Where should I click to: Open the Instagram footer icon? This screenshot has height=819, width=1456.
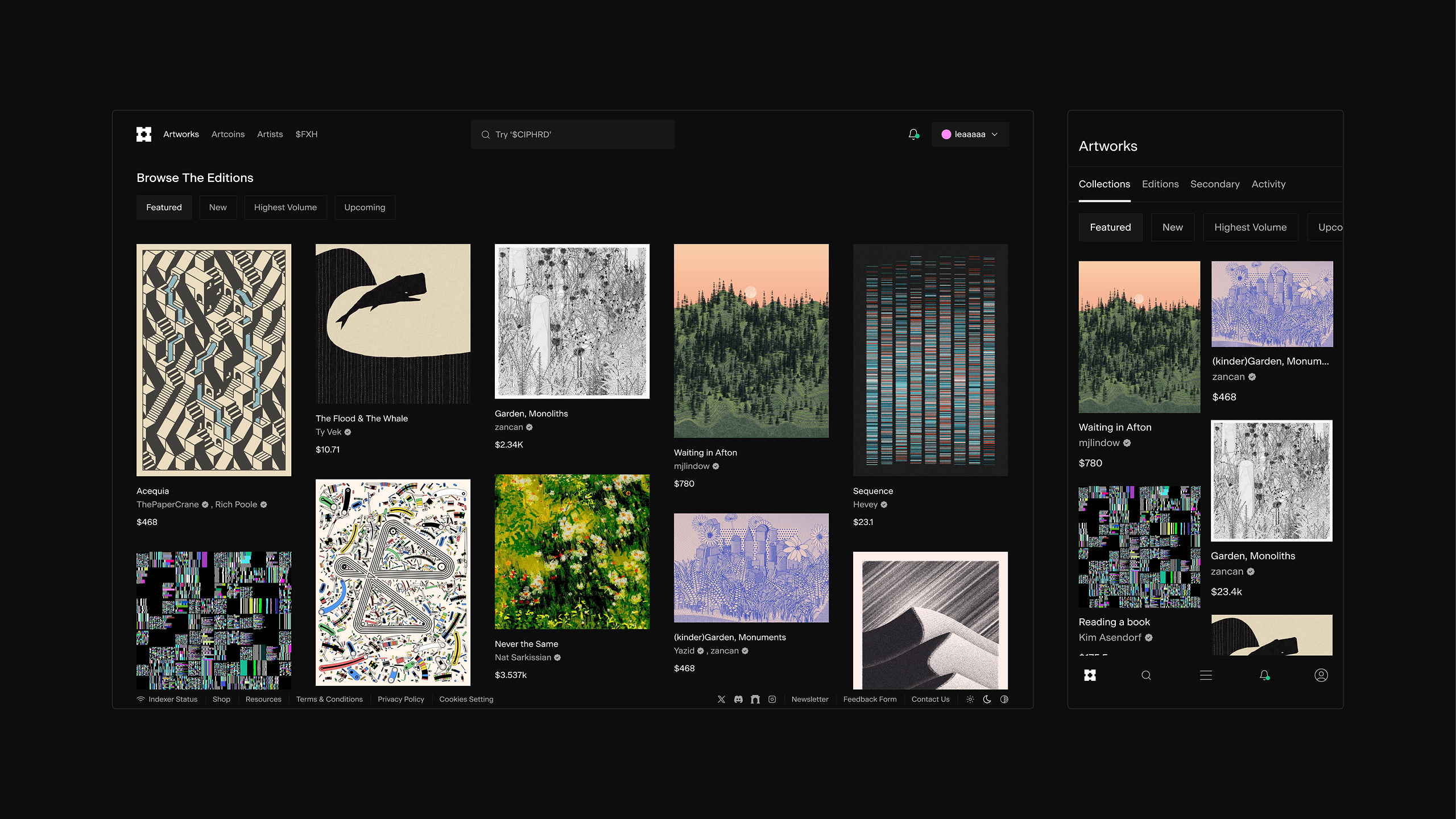point(772,699)
